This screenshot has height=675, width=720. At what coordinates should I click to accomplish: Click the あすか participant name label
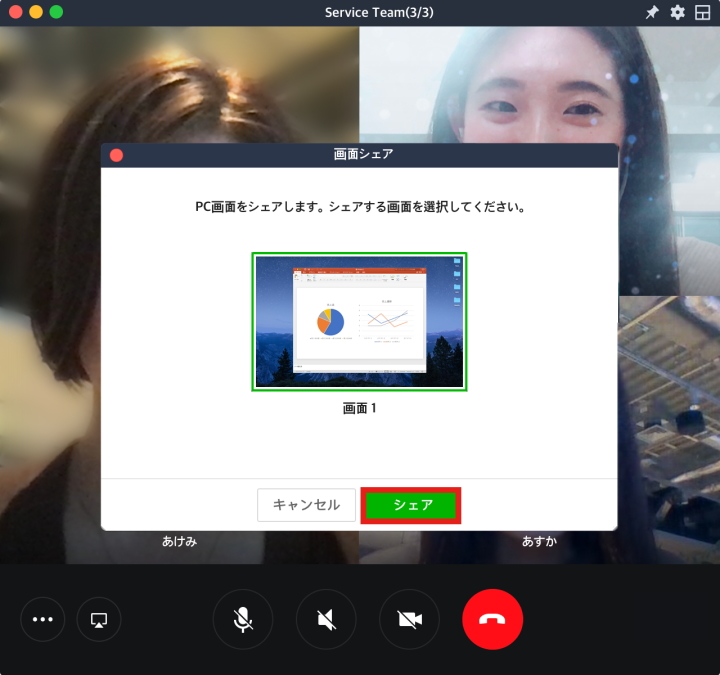click(539, 541)
